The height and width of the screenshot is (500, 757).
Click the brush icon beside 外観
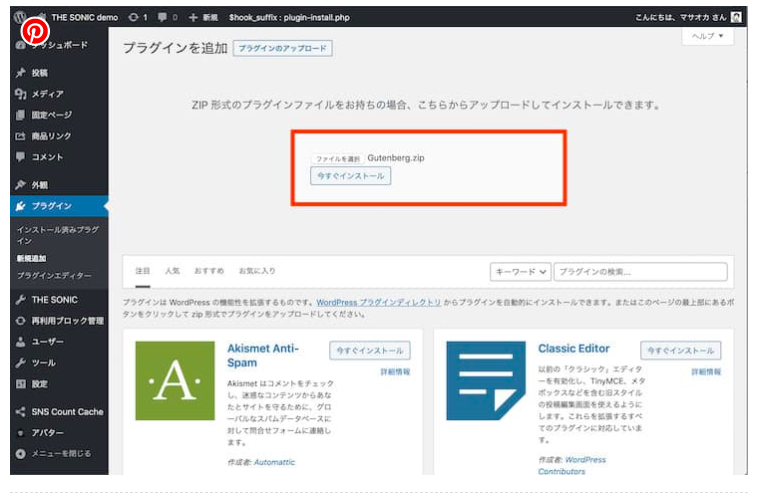tap(20, 185)
